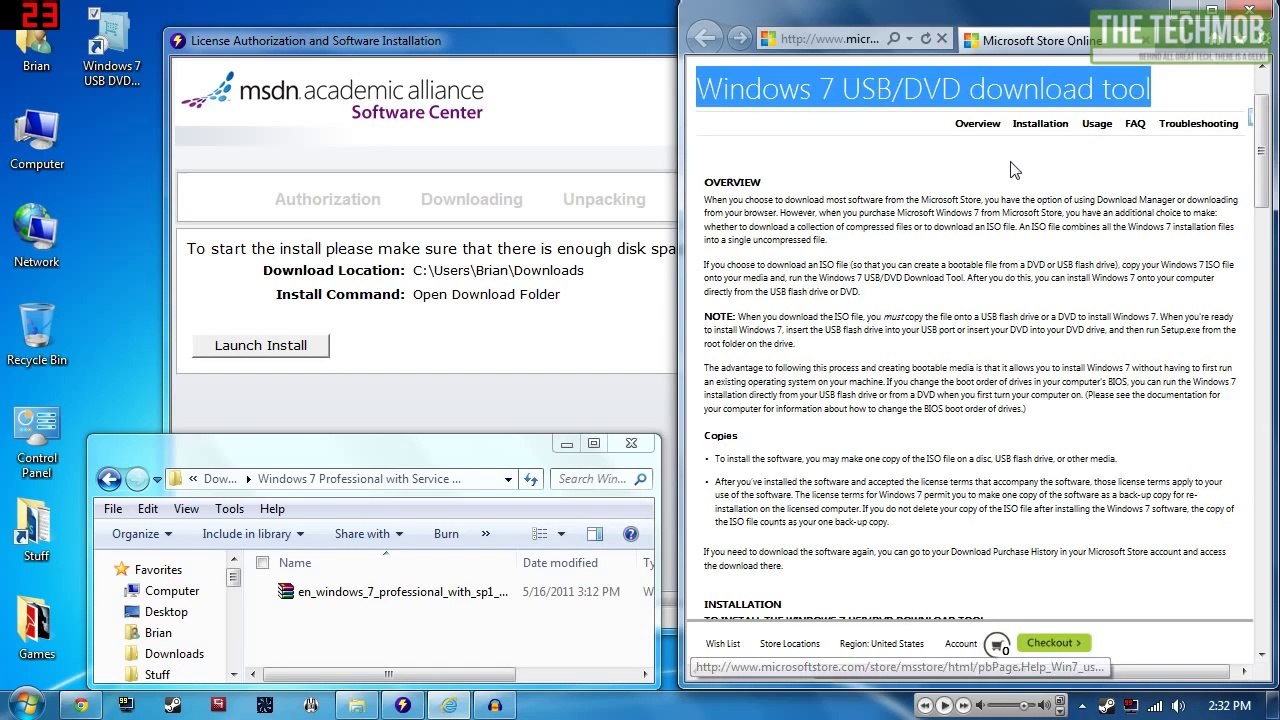This screenshot has width=1280, height=720.
Task: Jump to the Overview section link
Action: (x=977, y=124)
